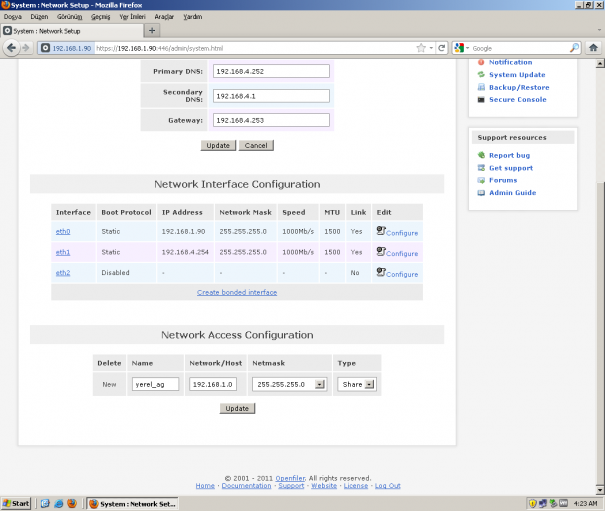Click into the Secondary DNS field

coord(271,96)
